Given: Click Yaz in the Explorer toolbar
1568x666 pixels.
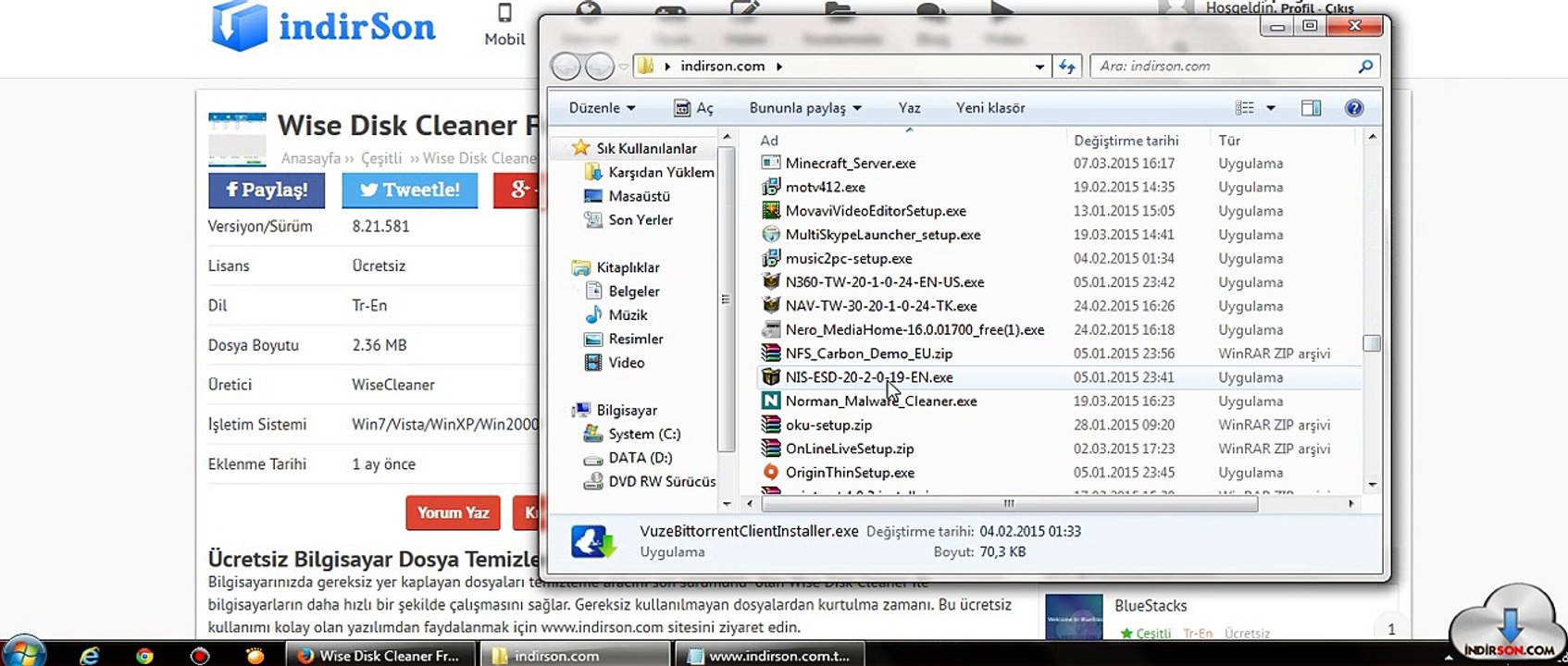Looking at the screenshot, I should pos(909,108).
